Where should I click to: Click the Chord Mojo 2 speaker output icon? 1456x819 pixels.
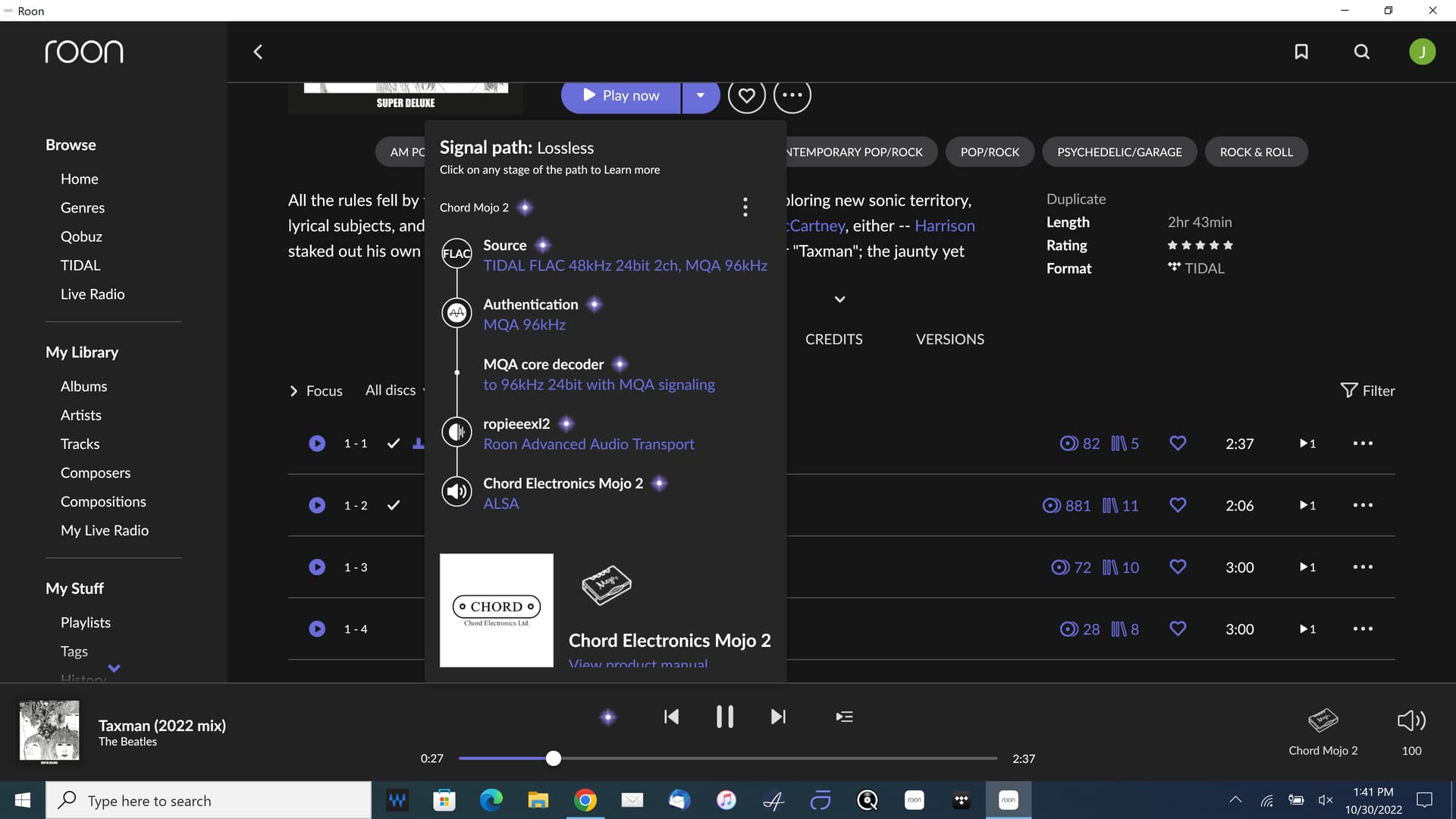[x=457, y=491]
